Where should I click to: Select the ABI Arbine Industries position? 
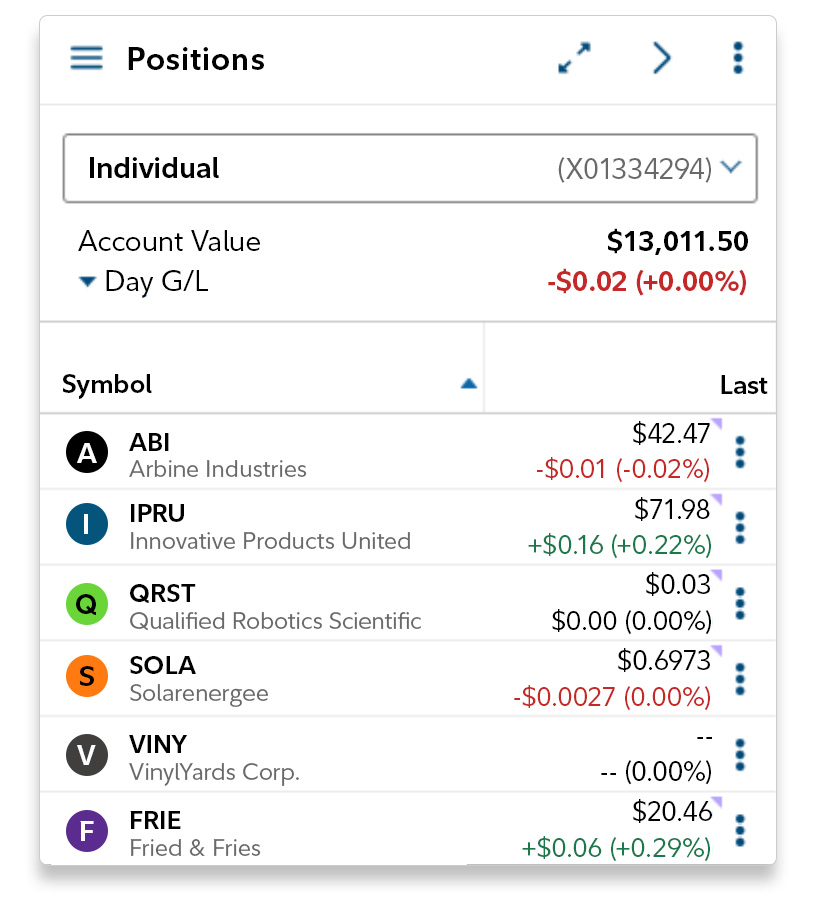218,454
